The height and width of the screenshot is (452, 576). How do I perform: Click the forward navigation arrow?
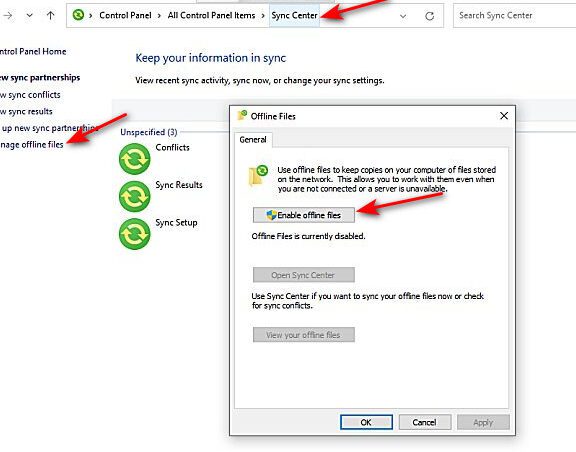point(8,15)
